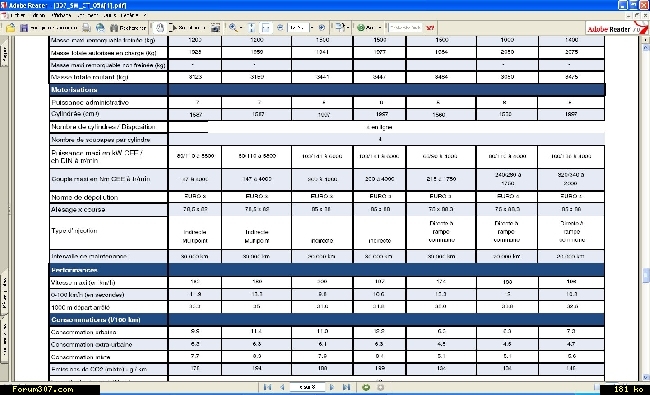Activate the Snapshot camera tool
Screen dimensions: 650x395
click(x=215, y=28)
